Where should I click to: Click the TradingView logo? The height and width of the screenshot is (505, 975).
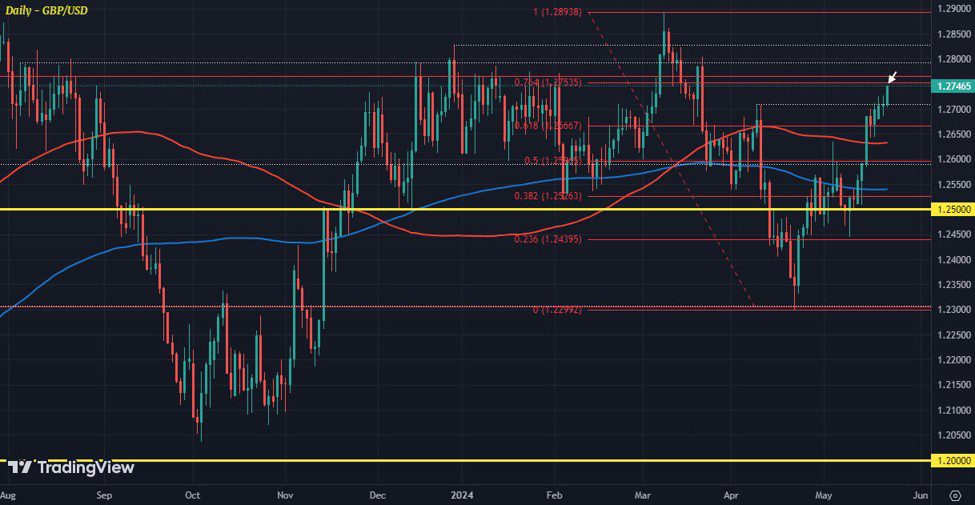point(64,468)
